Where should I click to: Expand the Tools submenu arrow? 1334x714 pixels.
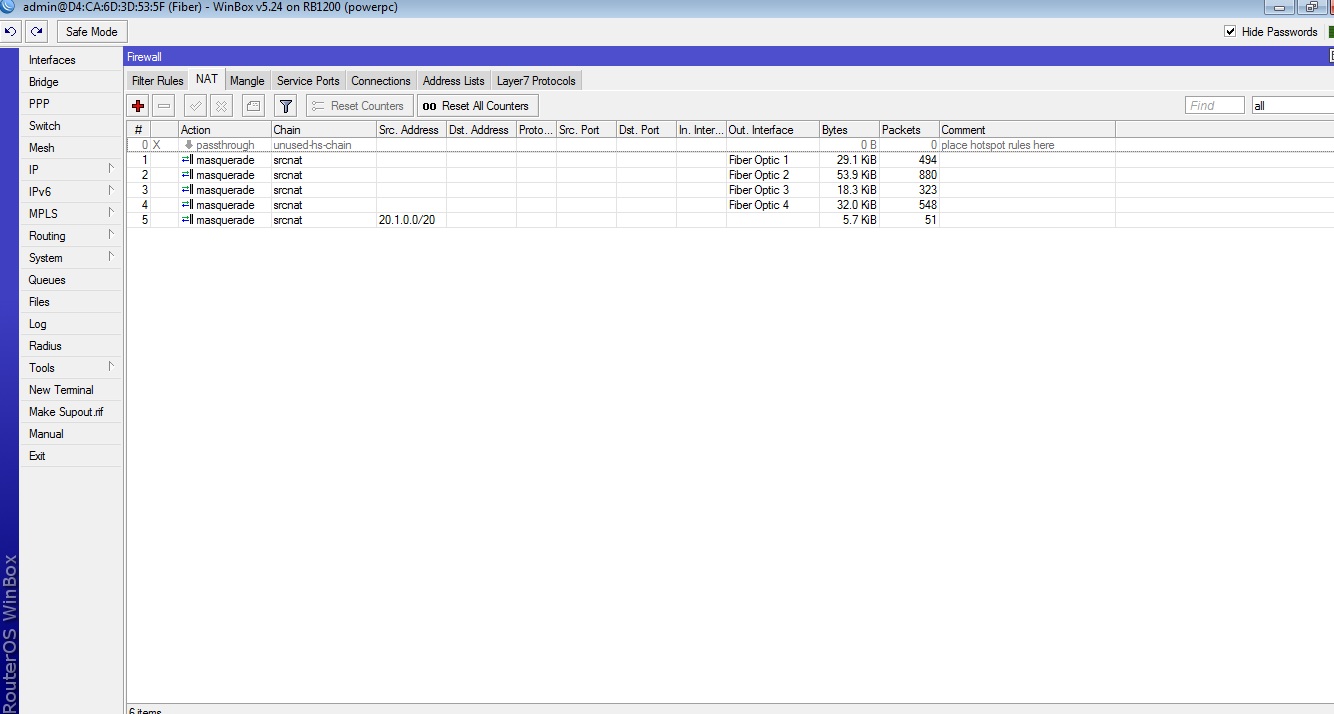[x=112, y=367]
